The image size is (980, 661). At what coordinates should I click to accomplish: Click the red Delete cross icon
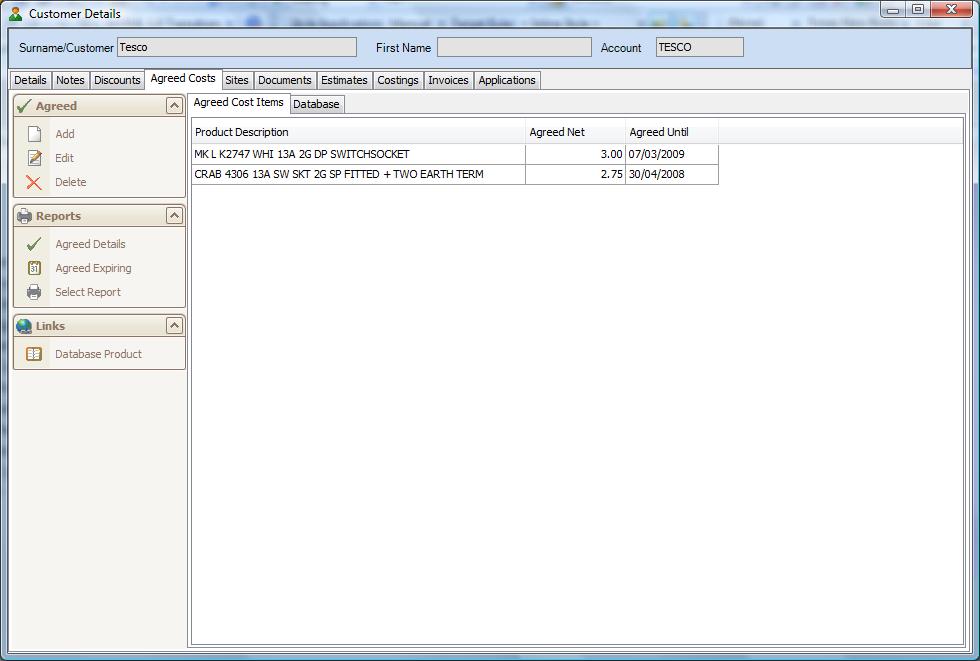pos(34,182)
